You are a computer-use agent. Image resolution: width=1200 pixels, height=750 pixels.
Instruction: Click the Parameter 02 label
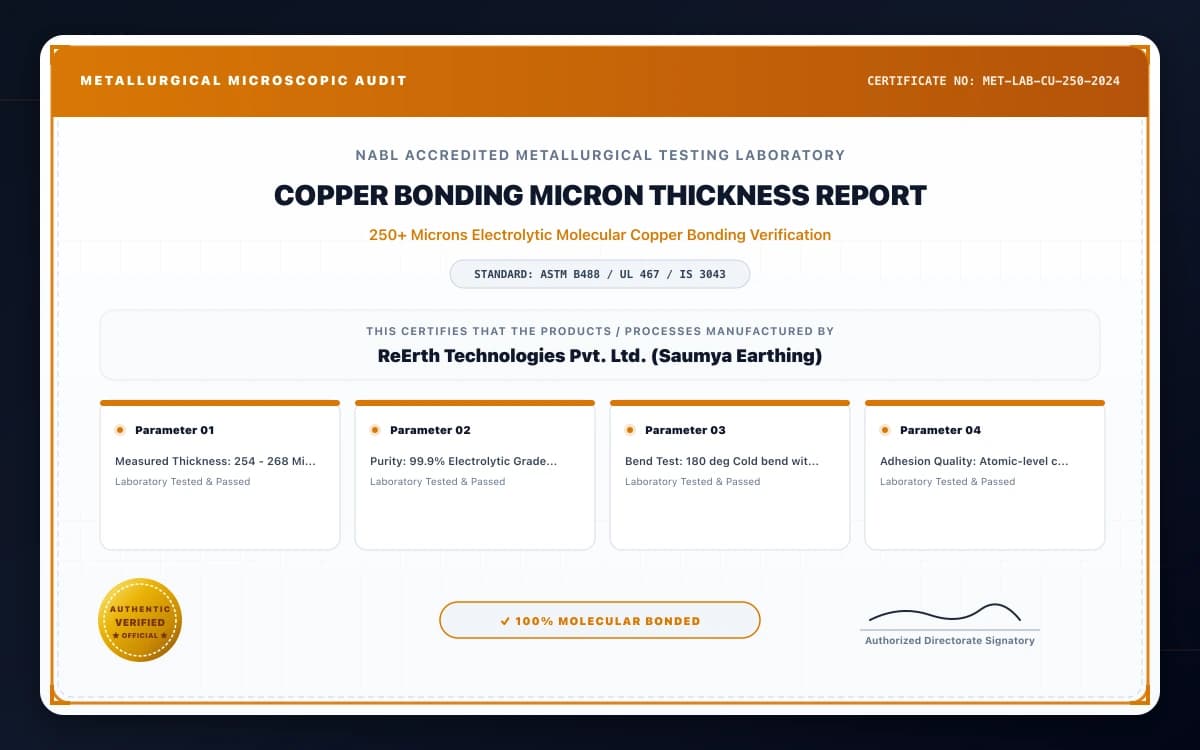(x=430, y=430)
